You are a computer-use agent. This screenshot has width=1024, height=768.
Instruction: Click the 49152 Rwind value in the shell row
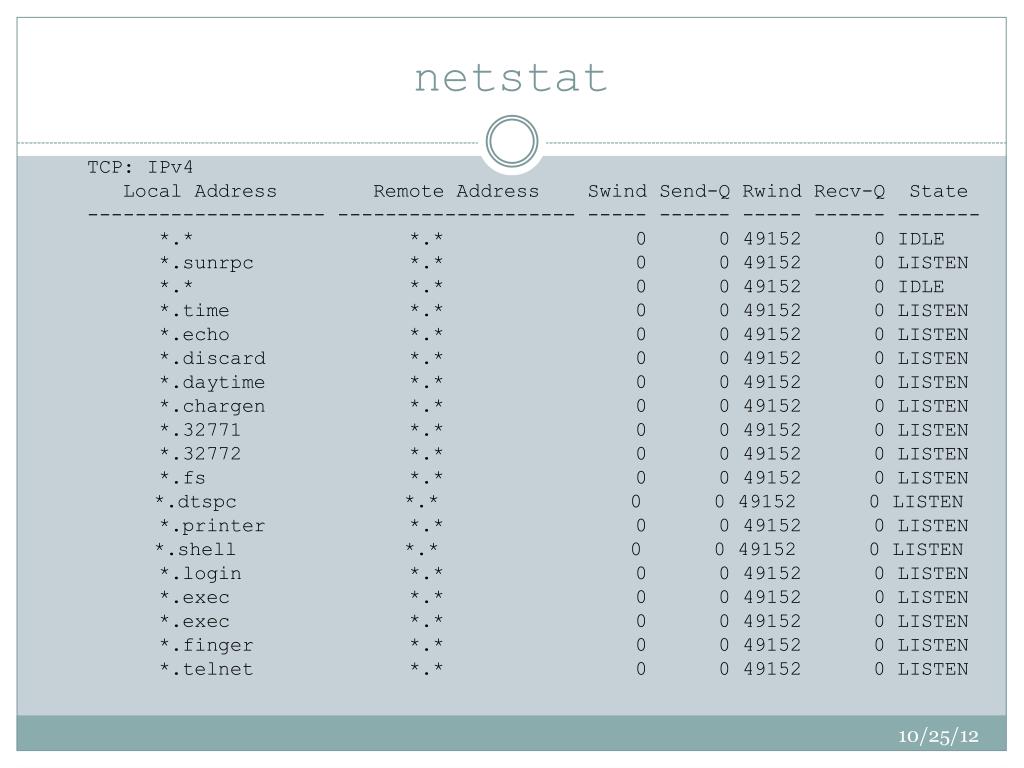(x=767, y=550)
